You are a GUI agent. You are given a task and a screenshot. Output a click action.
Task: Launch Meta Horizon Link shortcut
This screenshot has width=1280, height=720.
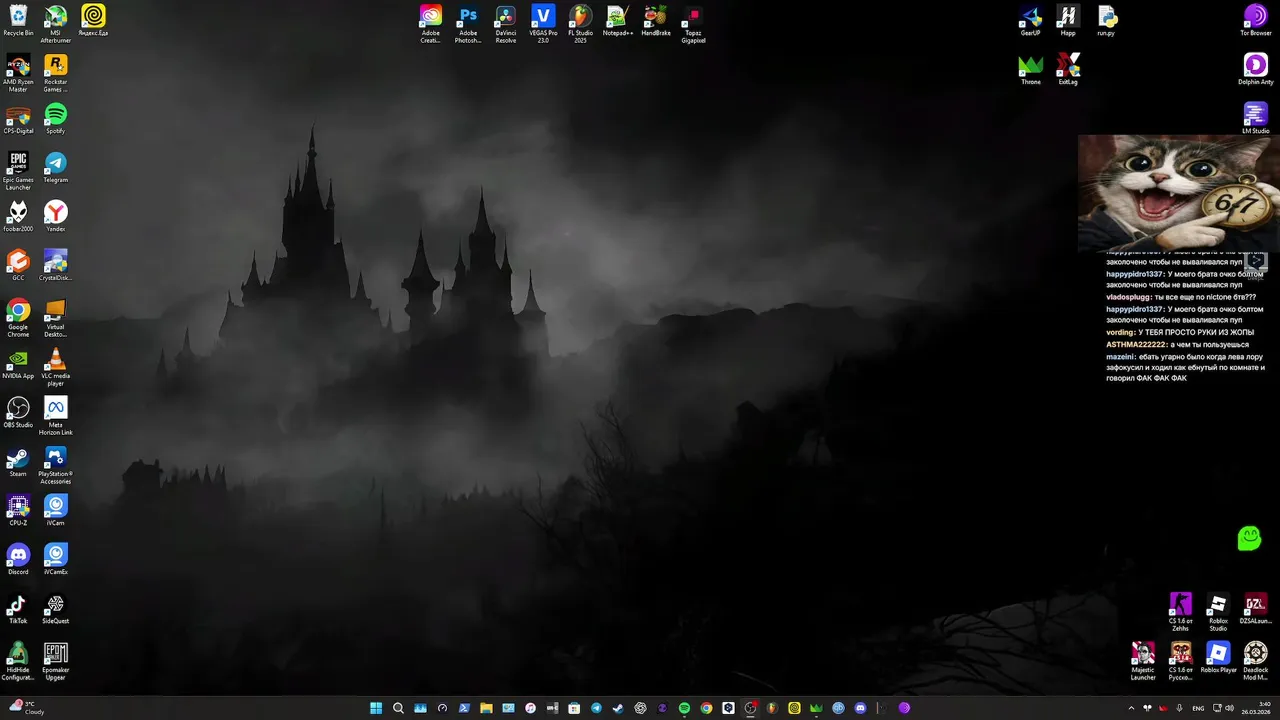(x=56, y=416)
